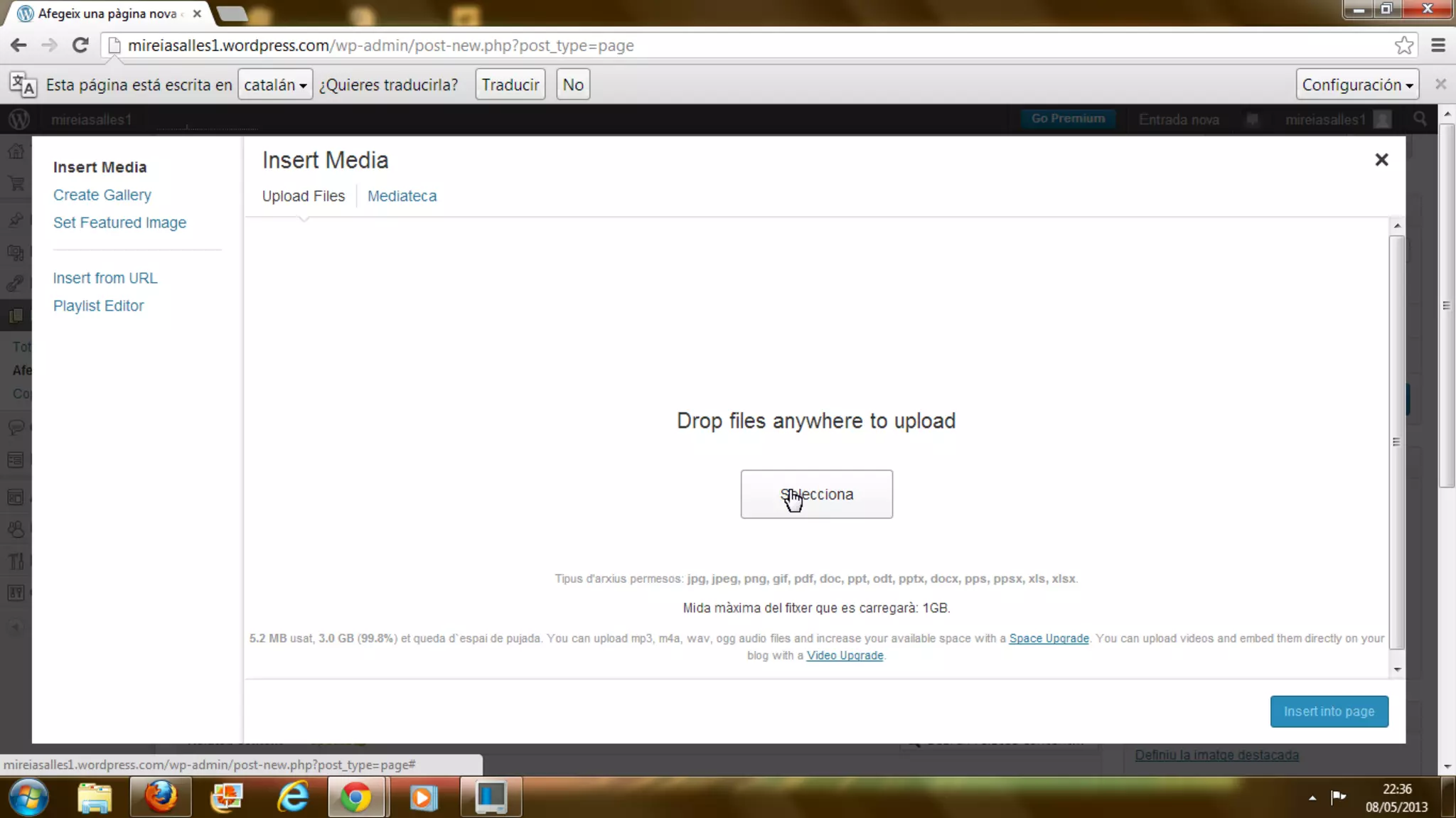Click the browser forward arrow
1456x818 pixels.
click(49, 45)
